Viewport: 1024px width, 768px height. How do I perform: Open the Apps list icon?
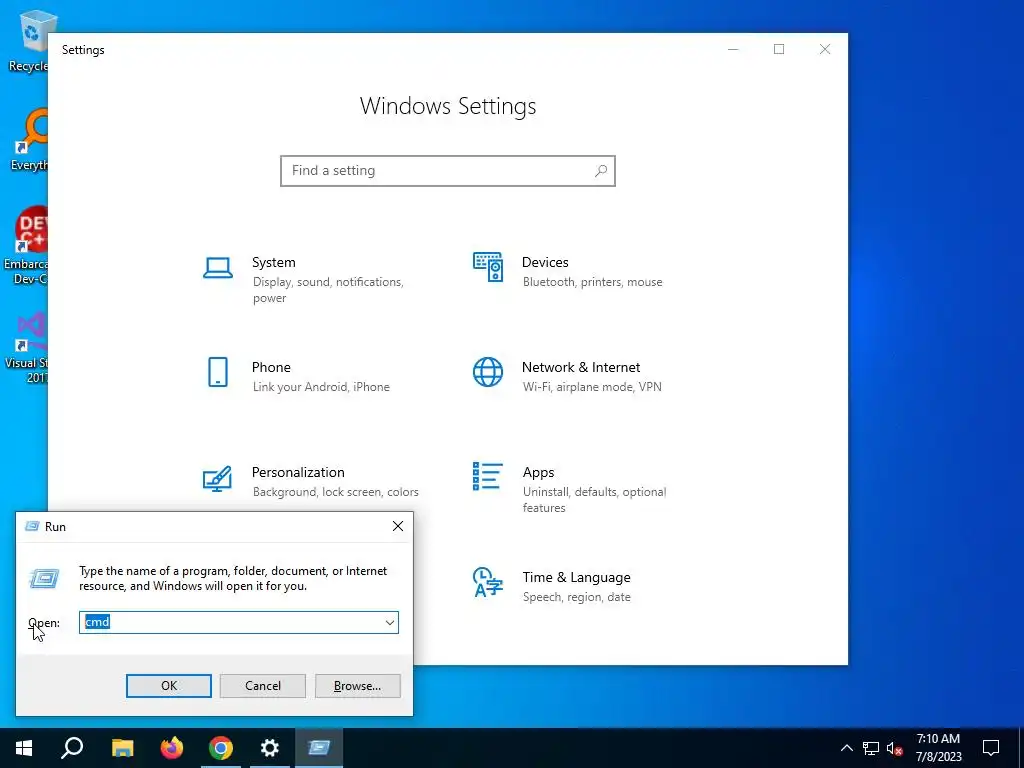(x=488, y=476)
